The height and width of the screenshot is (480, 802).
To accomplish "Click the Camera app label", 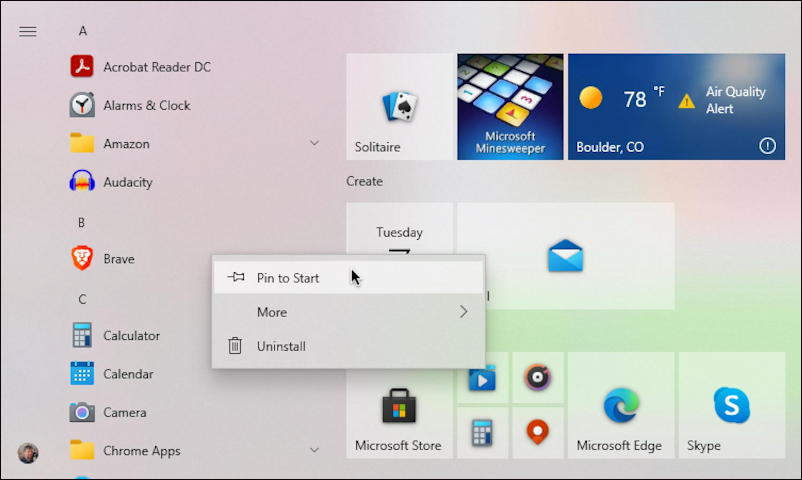I will [125, 412].
